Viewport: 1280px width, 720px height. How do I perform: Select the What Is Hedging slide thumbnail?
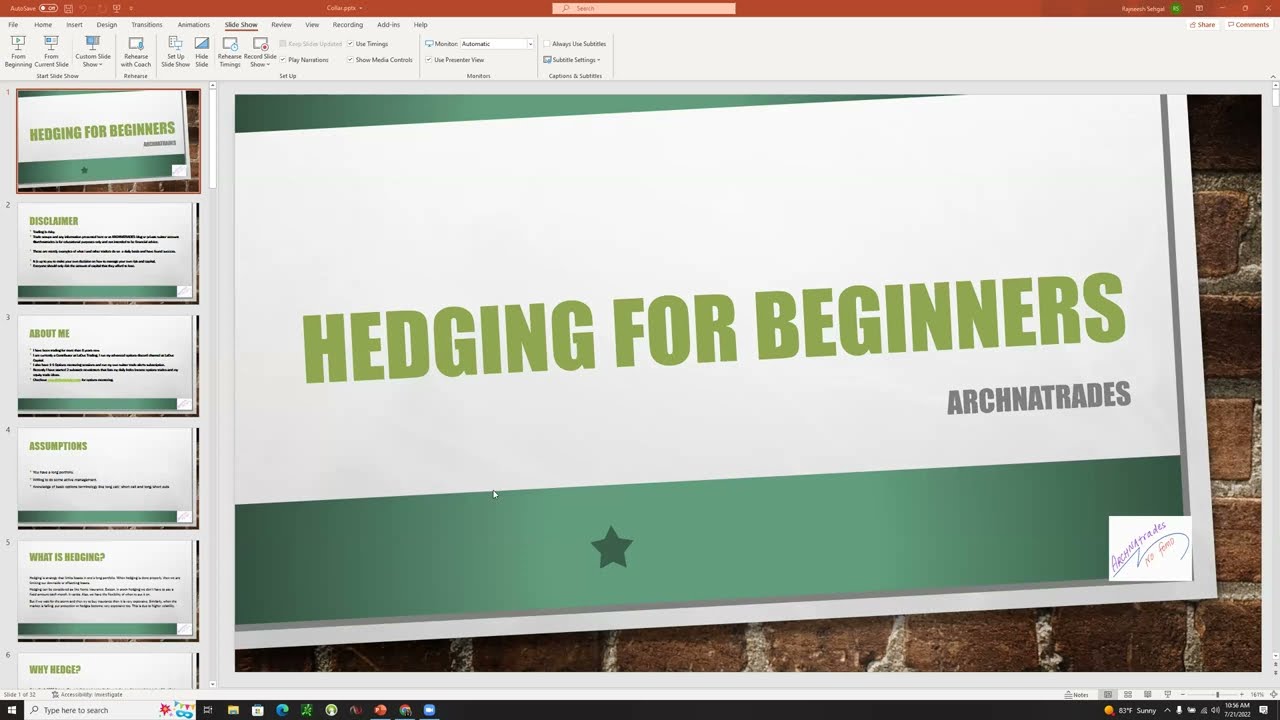(x=108, y=591)
